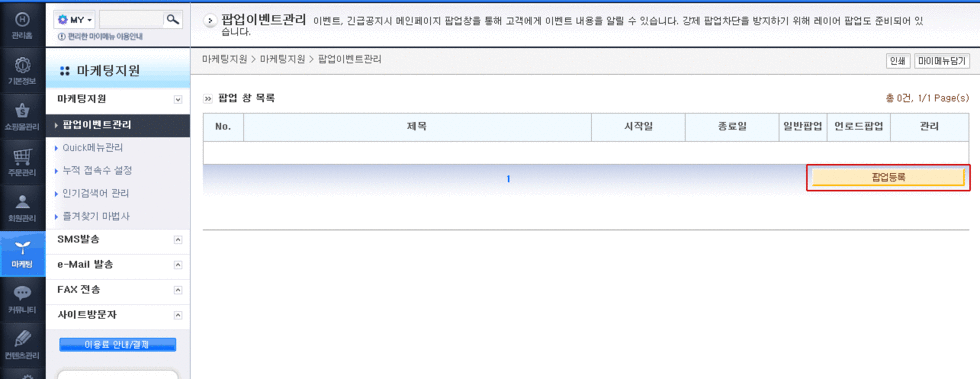
Task: Select 팝업이벤트관리 menu item
Action: click(x=118, y=126)
